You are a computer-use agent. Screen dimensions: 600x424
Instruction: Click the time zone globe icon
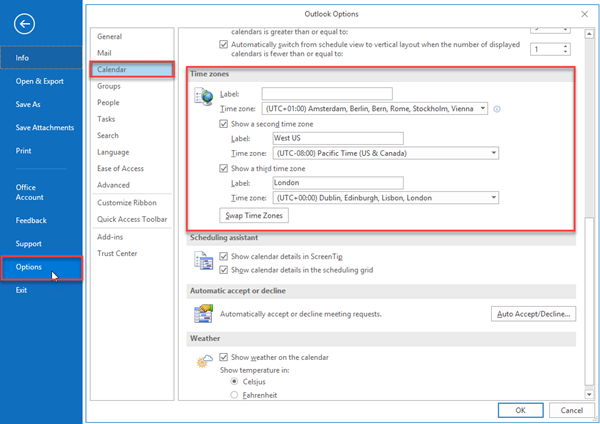click(x=203, y=96)
